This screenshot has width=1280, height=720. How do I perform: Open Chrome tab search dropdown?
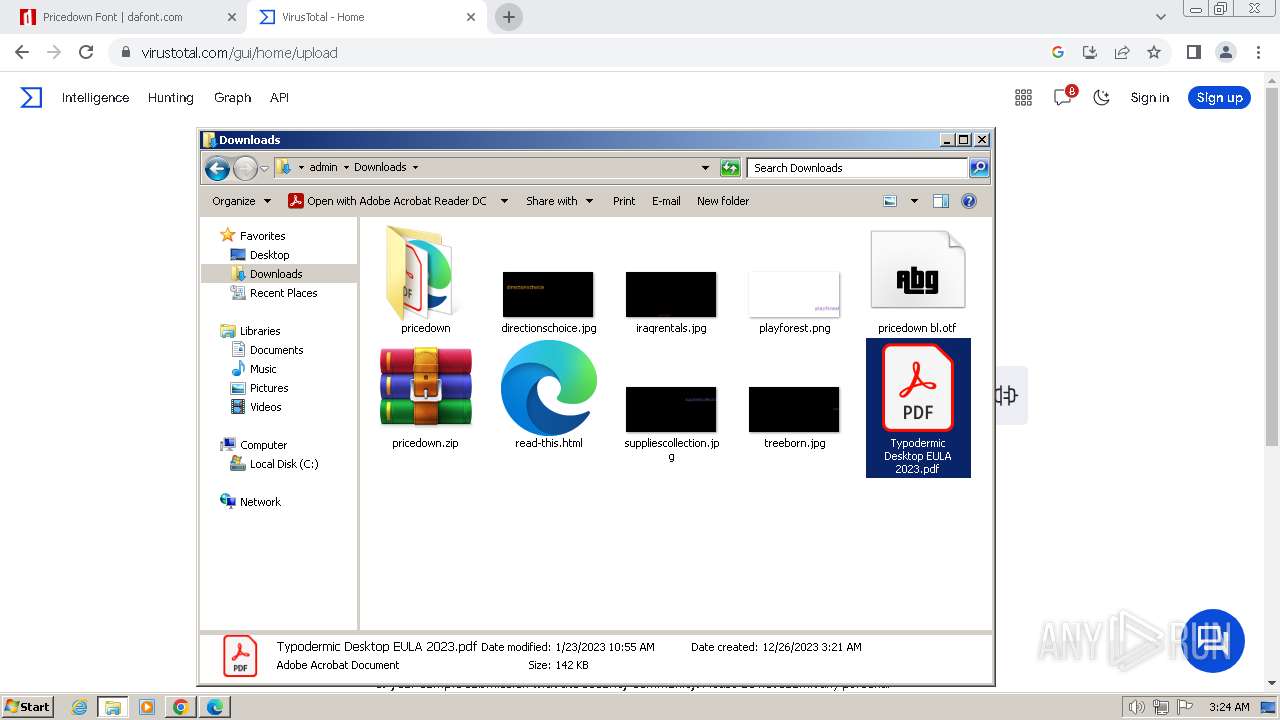tap(1161, 17)
